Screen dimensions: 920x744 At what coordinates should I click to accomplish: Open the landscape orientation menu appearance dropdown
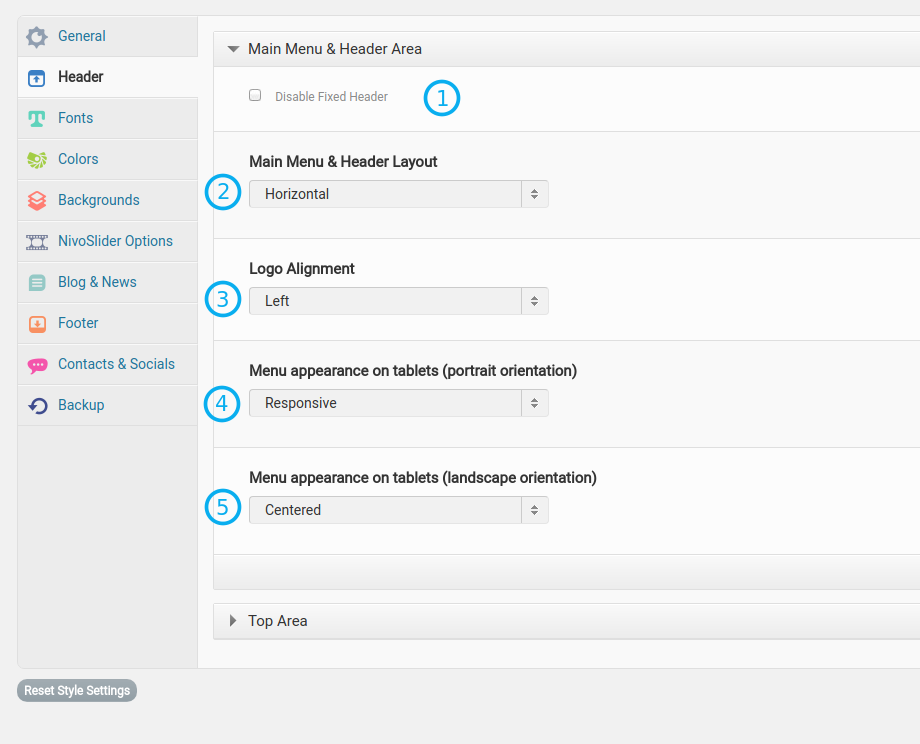click(x=398, y=510)
